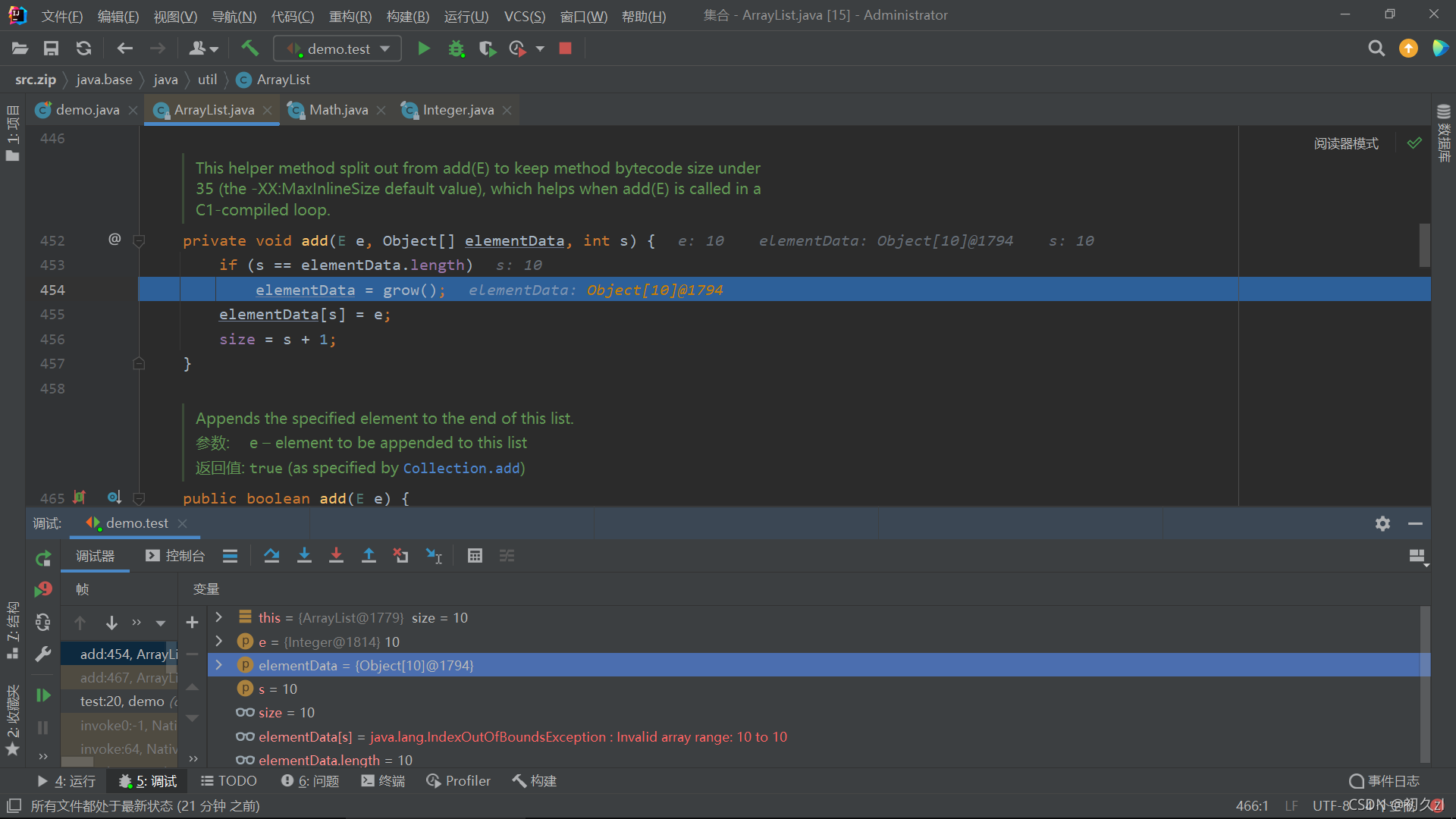
Task: Open frames filter dropdown arrow
Action: pos(161,623)
